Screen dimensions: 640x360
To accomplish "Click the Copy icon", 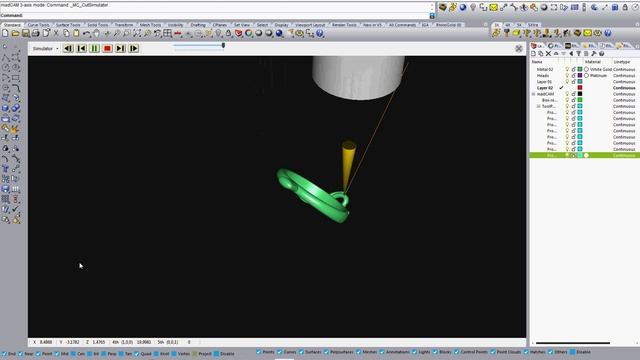I will click(66, 33).
